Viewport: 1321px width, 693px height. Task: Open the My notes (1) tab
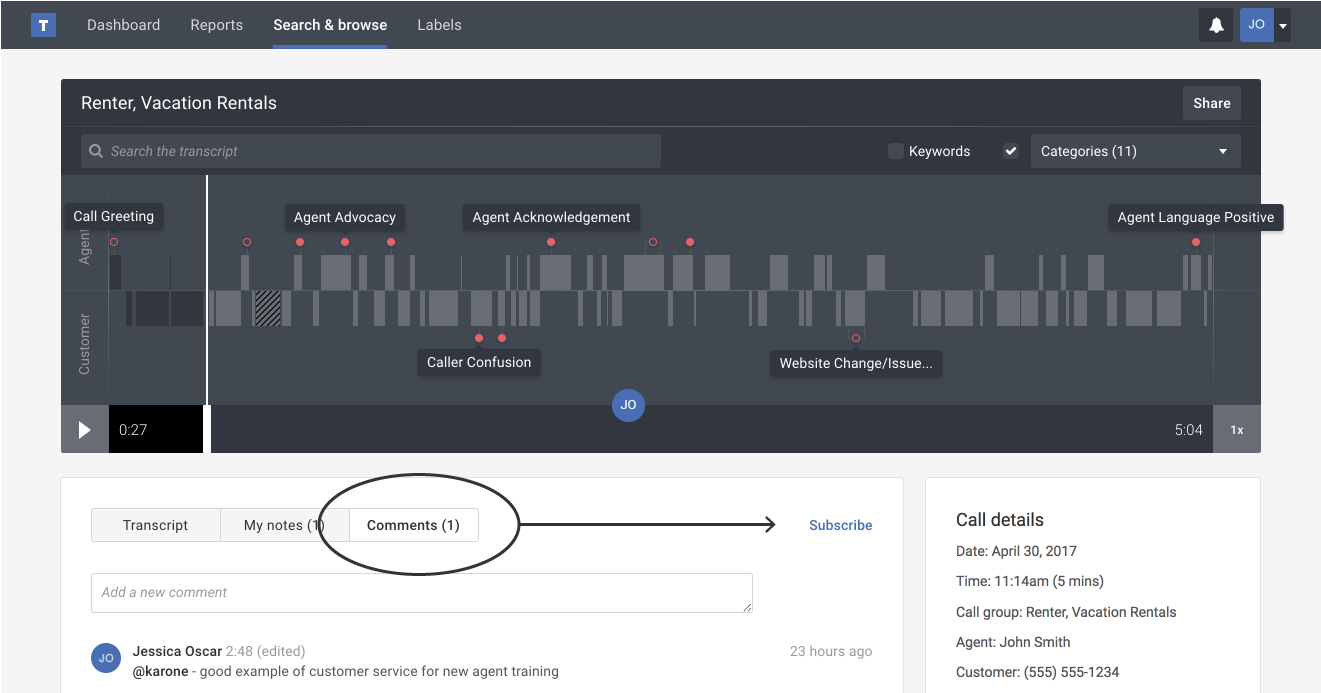click(x=284, y=525)
